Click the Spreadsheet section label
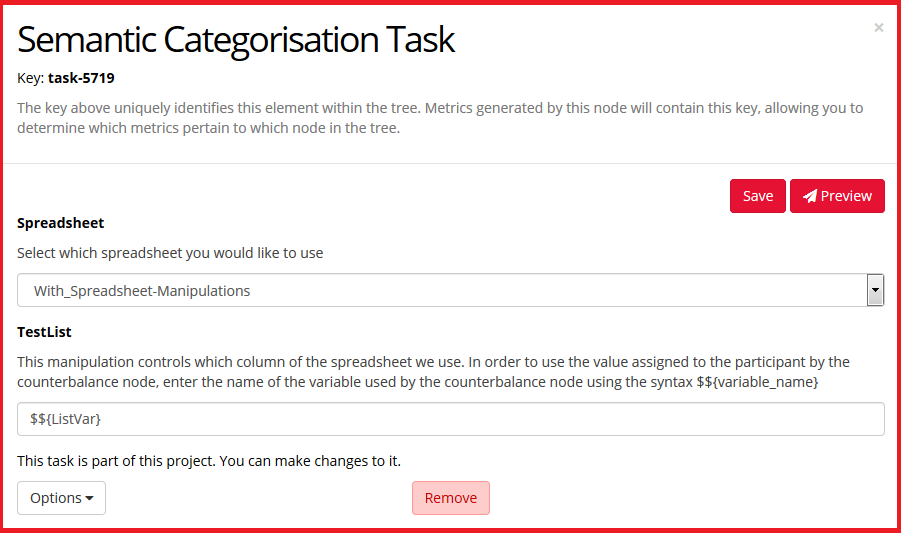The image size is (901, 533). tap(61, 223)
